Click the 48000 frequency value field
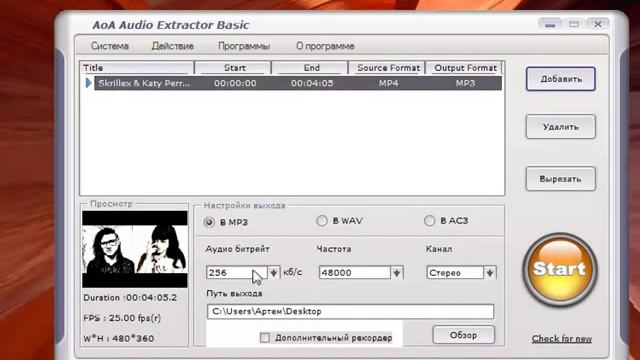Image resolution: width=640 pixels, height=360 pixels. [x=355, y=273]
